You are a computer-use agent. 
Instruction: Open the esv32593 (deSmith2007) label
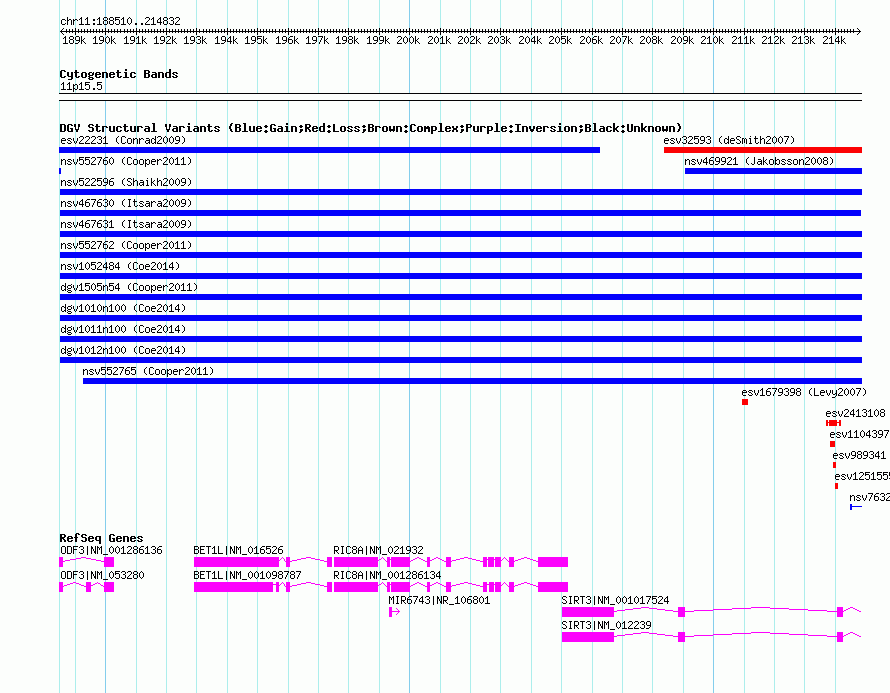pyautogui.click(x=729, y=140)
